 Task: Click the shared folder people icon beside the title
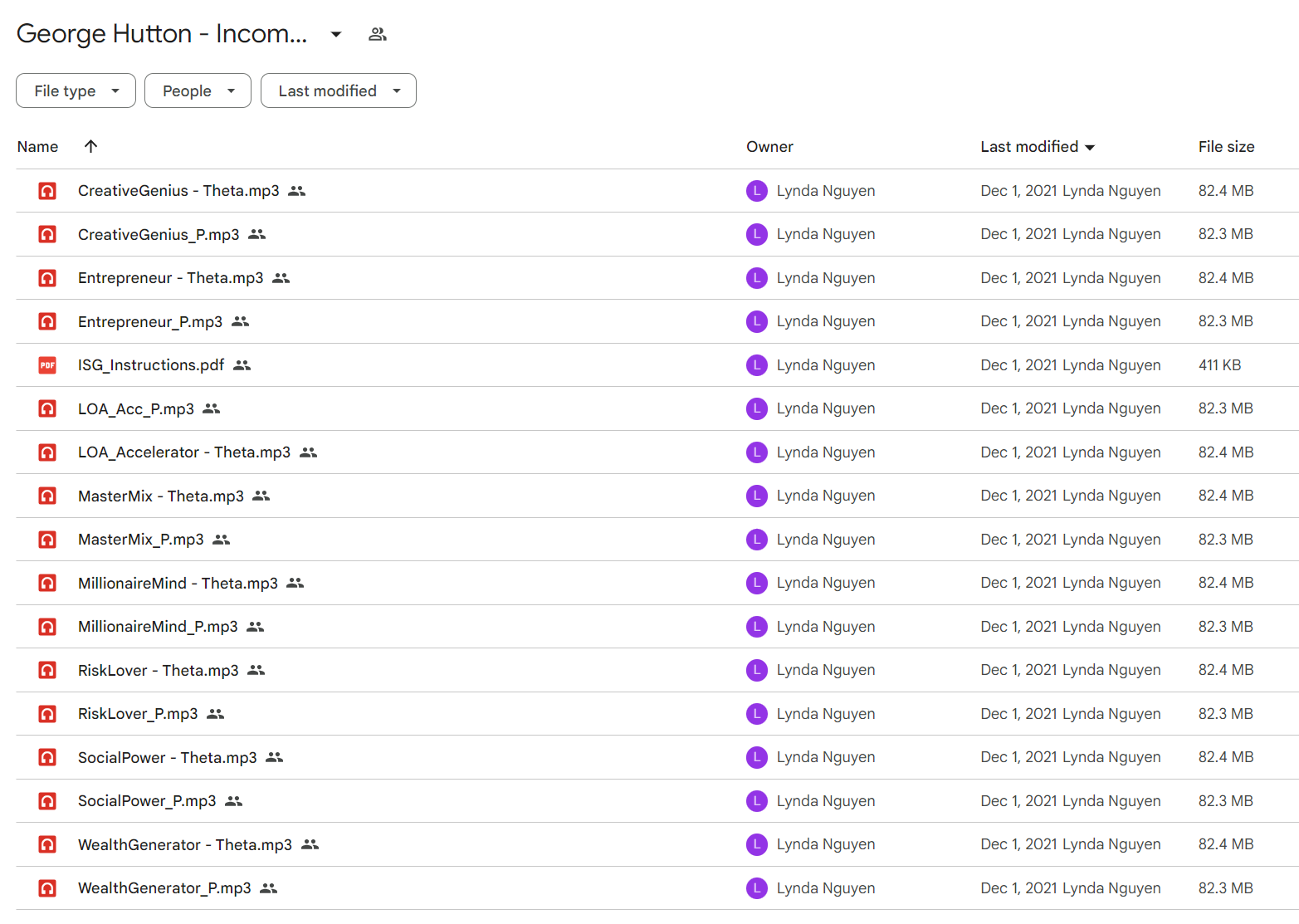click(x=378, y=34)
